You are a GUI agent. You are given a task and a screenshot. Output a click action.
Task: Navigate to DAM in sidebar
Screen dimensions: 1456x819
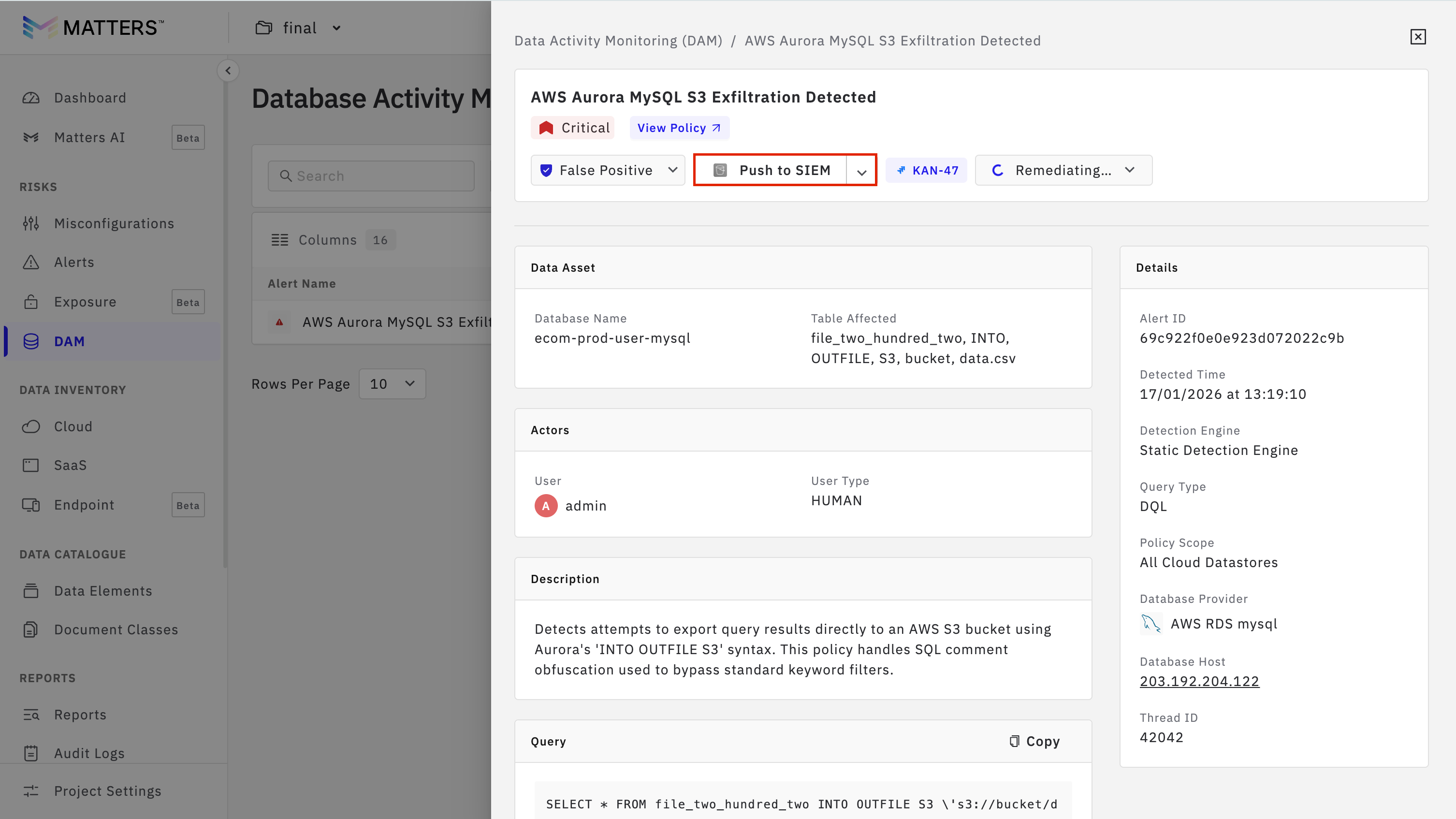(69, 341)
